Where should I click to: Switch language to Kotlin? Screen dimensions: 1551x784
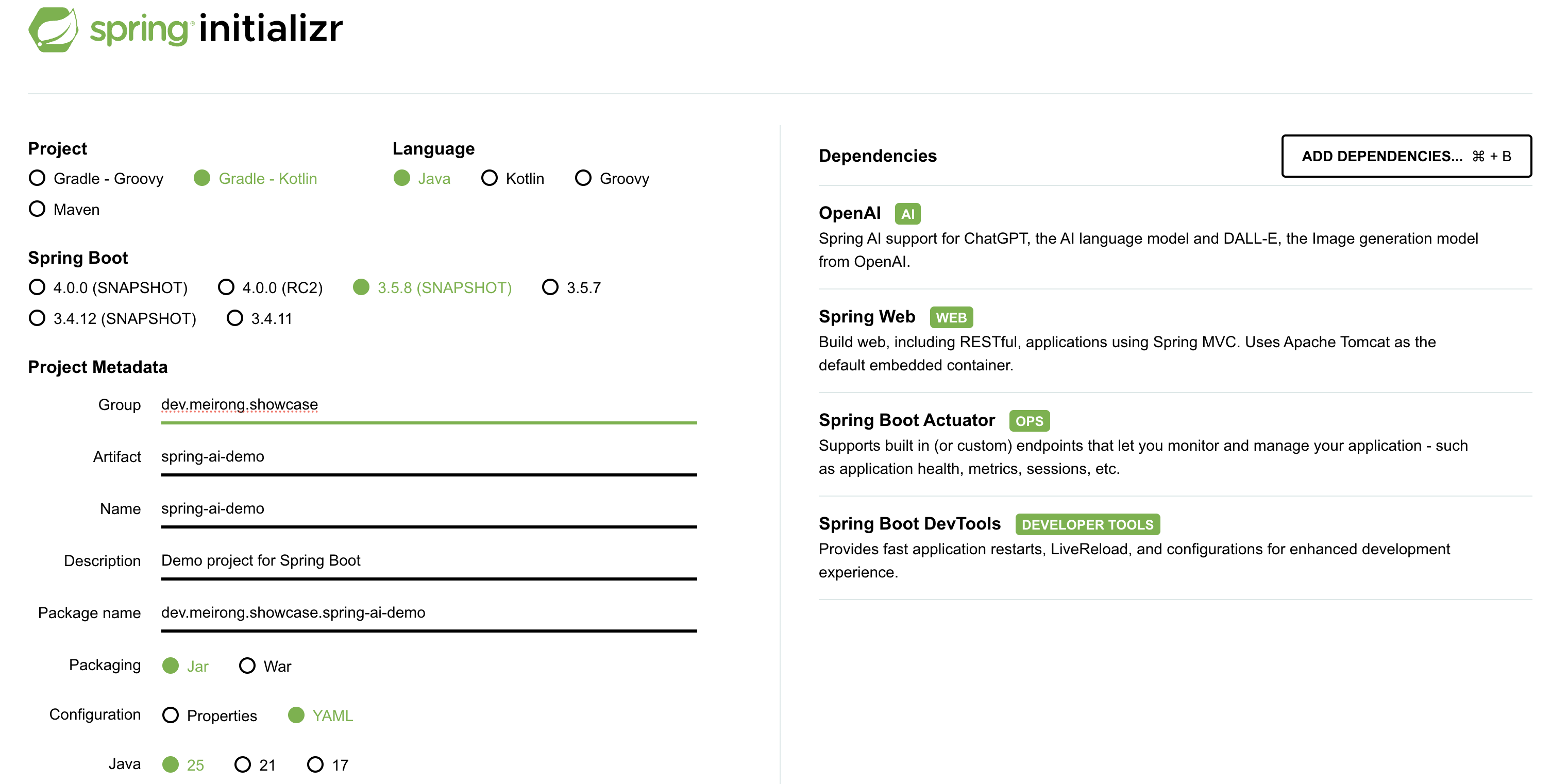coord(490,178)
